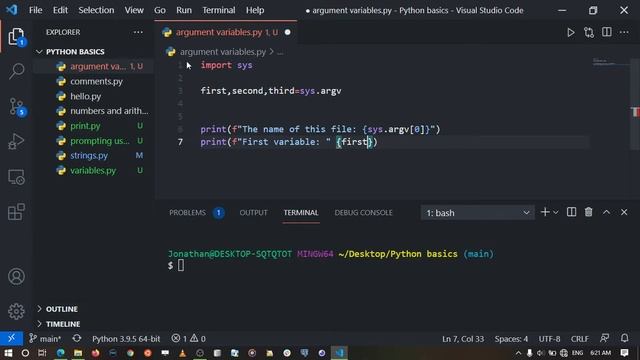640x360 pixels.
Task: Open changes compare icon in editor toolbar
Action: (589, 32)
